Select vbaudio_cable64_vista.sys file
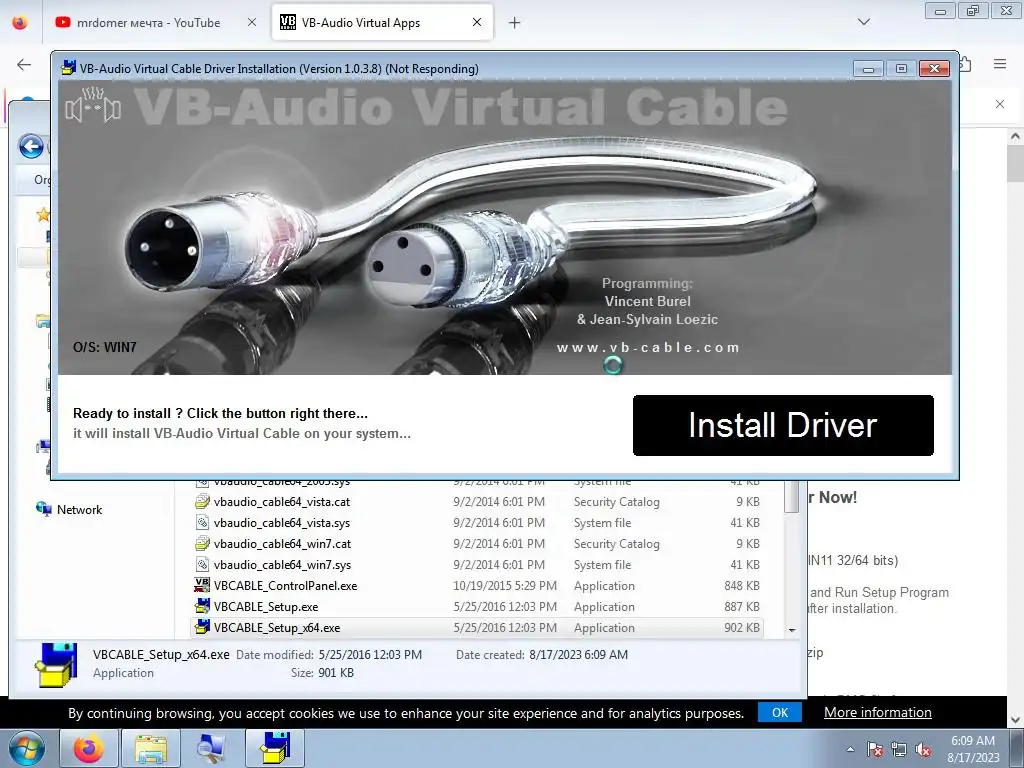1024x768 pixels. (x=477, y=522)
